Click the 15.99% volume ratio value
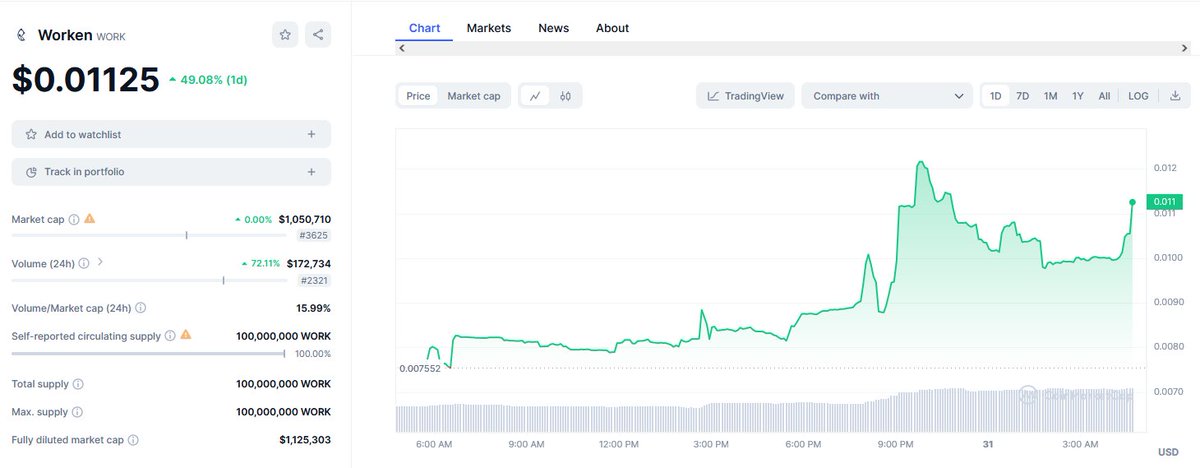1200x468 pixels. (313, 308)
